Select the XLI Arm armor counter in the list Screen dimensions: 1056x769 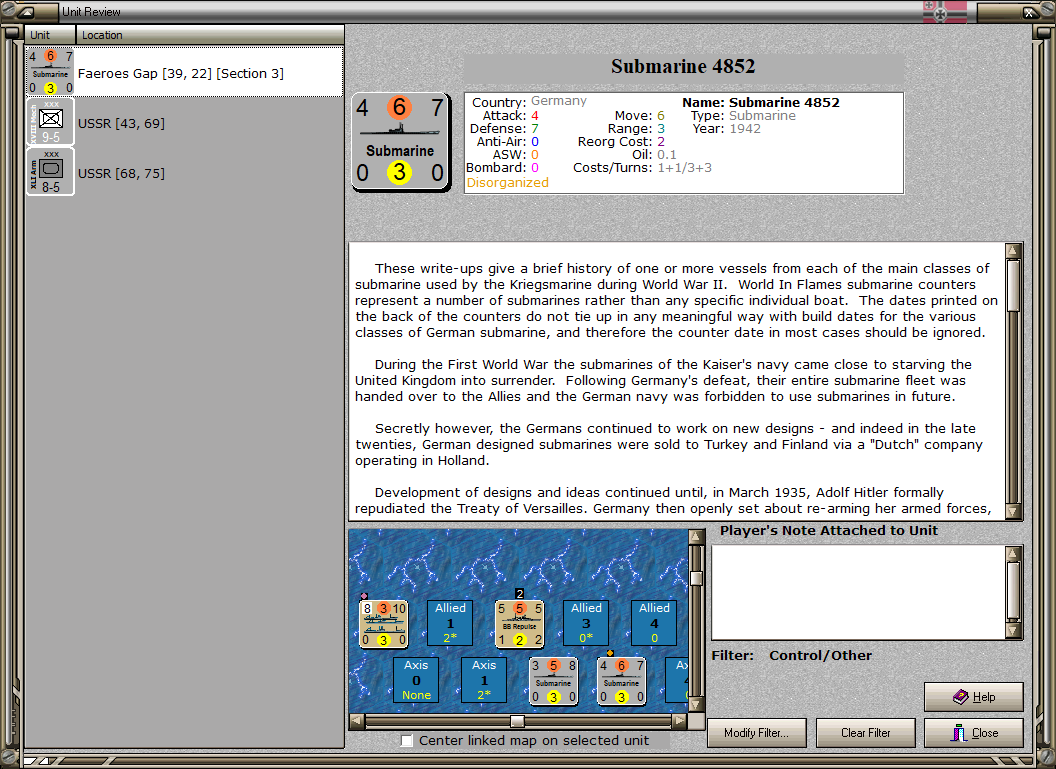click(51, 172)
